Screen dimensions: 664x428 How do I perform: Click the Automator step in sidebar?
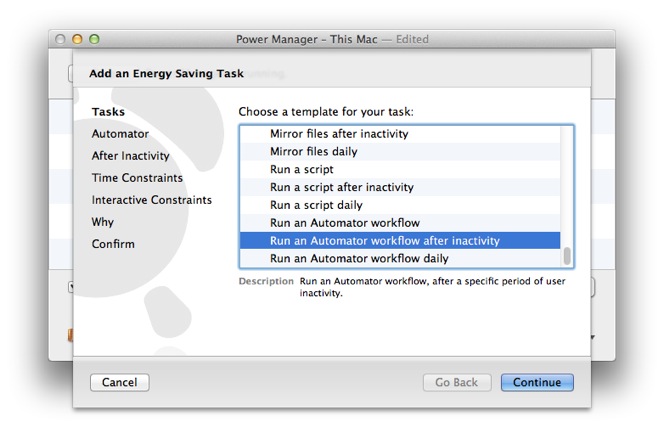click(120, 134)
